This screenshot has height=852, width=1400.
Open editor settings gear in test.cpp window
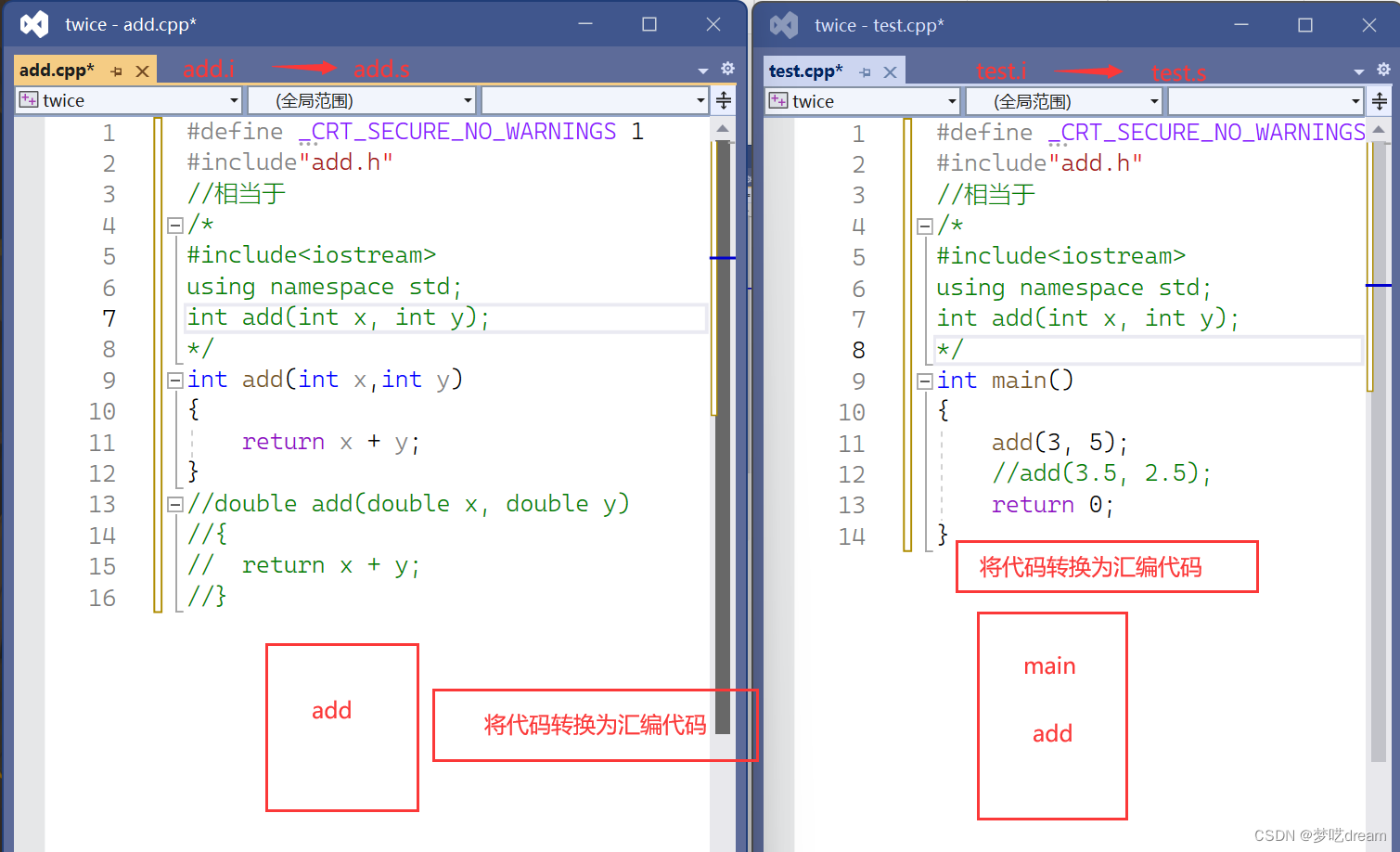point(1383,70)
